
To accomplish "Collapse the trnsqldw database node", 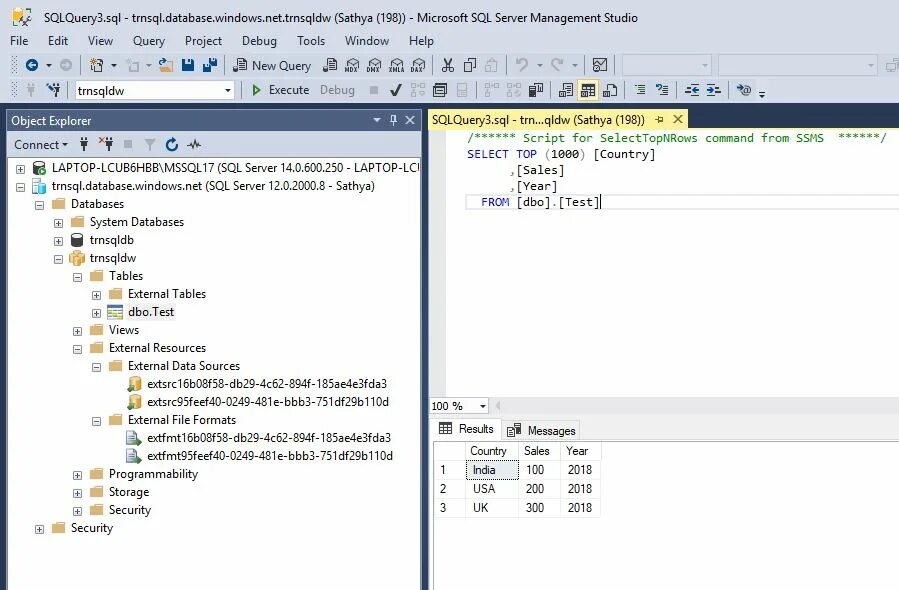I will click(x=58, y=259).
